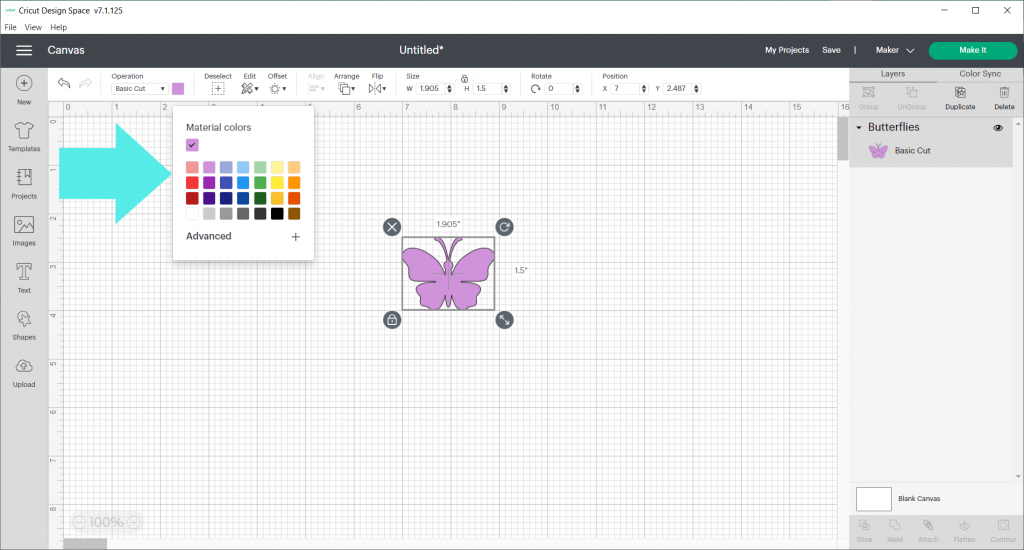Screen dimensions: 1024x550
Task: Click the X position input field
Action: (625, 89)
